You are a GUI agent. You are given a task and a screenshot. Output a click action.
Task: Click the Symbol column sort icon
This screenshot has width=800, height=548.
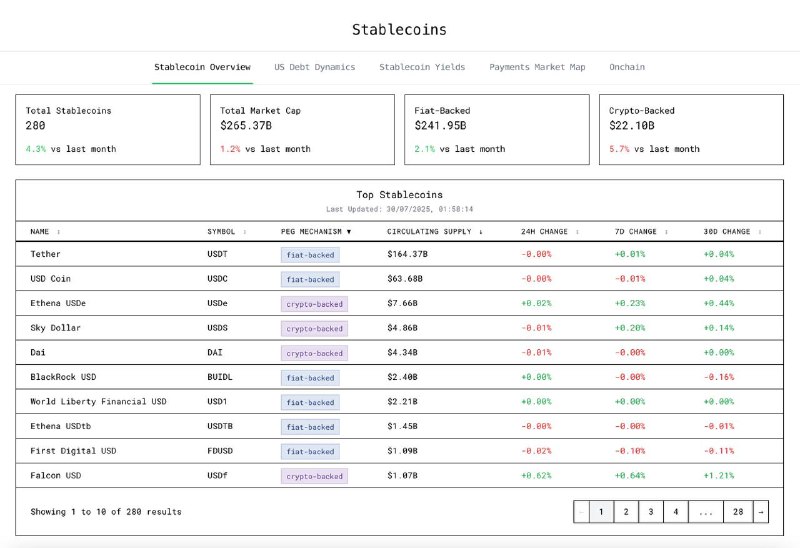pos(245,231)
